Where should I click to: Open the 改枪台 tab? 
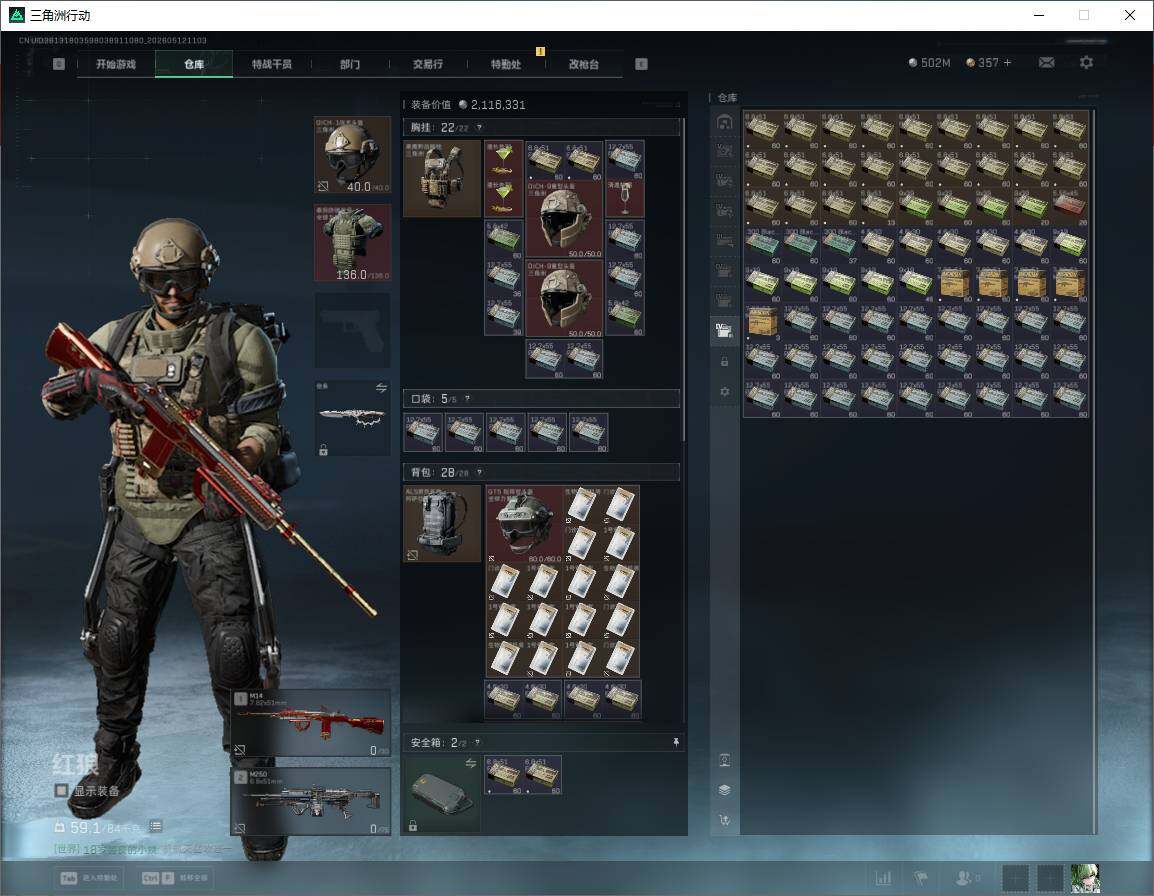click(x=584, y=64)
